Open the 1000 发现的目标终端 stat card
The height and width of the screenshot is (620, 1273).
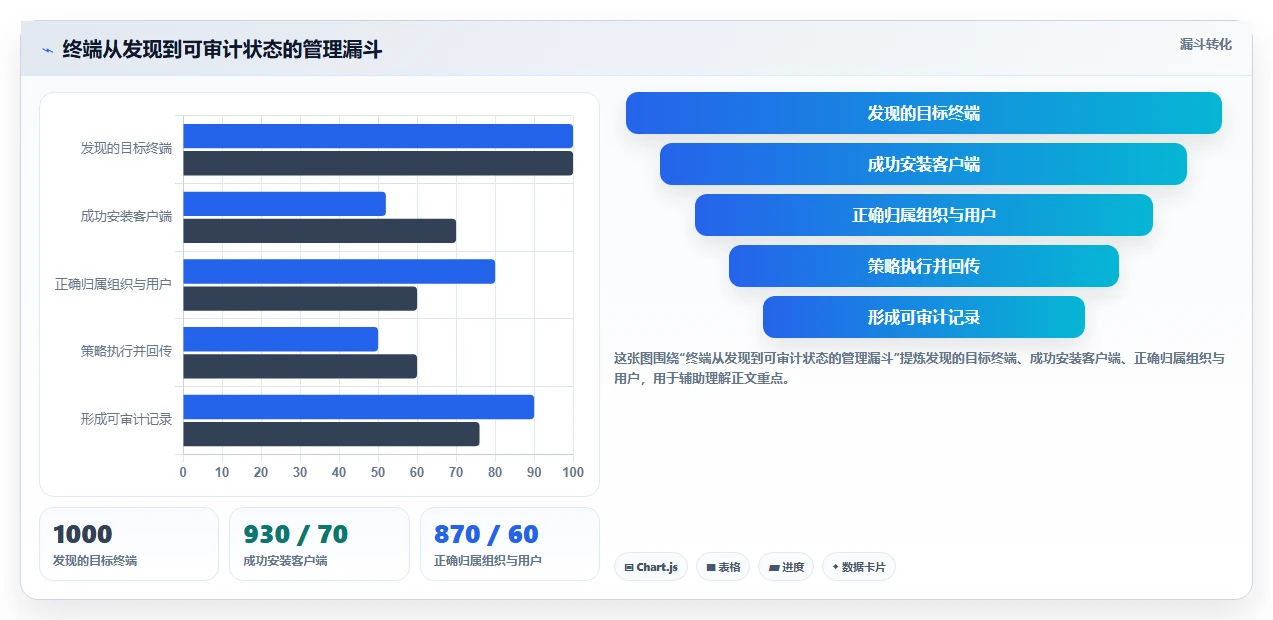point(129,544)
